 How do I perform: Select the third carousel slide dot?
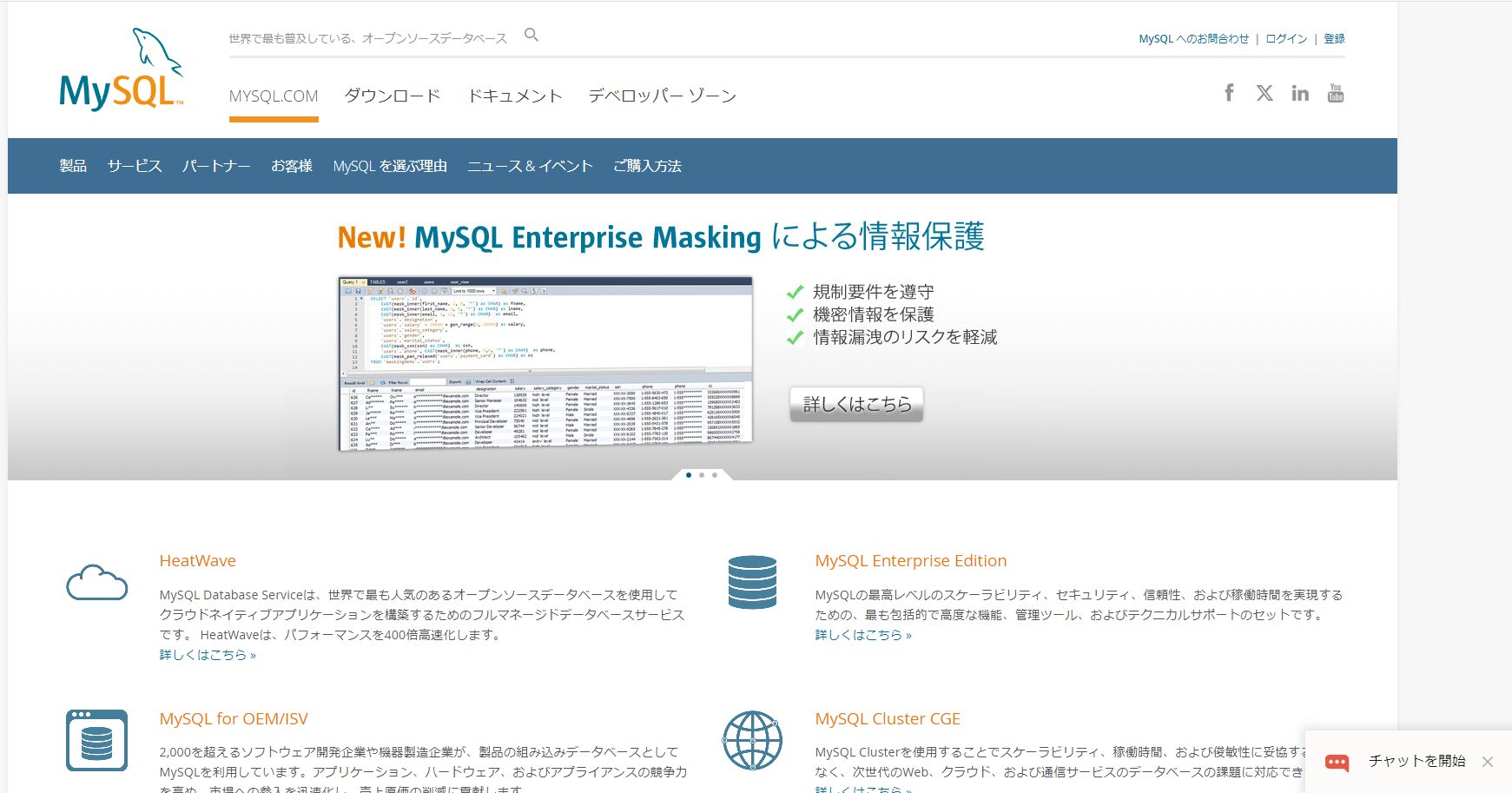tap(715, 475)
